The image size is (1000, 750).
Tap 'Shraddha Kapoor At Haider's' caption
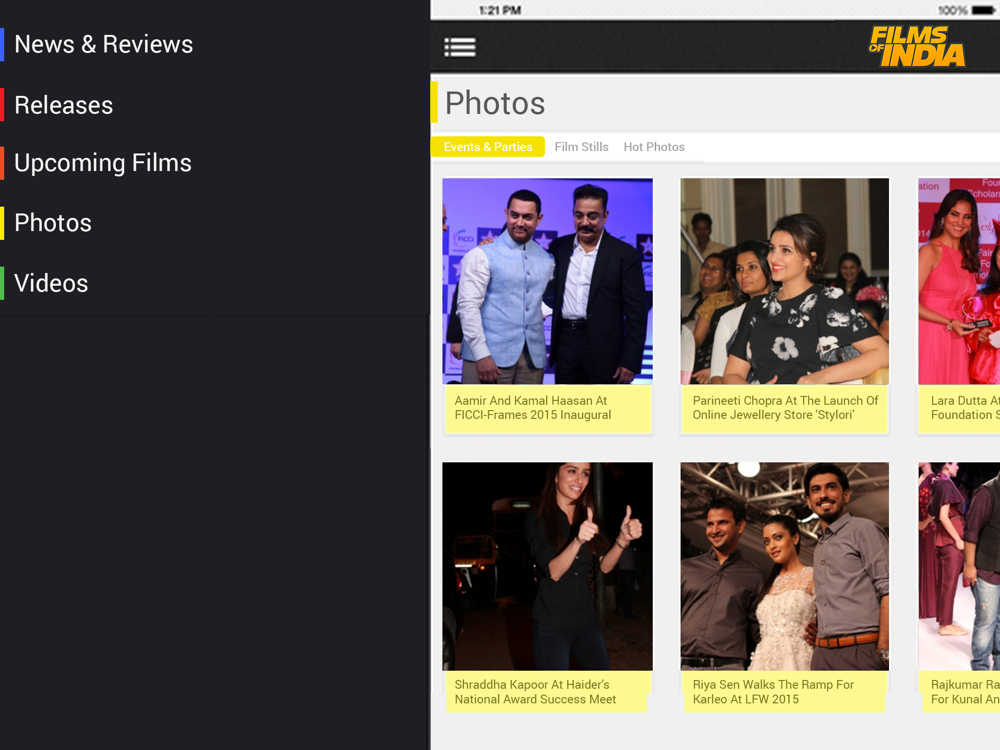coord(535,692)
